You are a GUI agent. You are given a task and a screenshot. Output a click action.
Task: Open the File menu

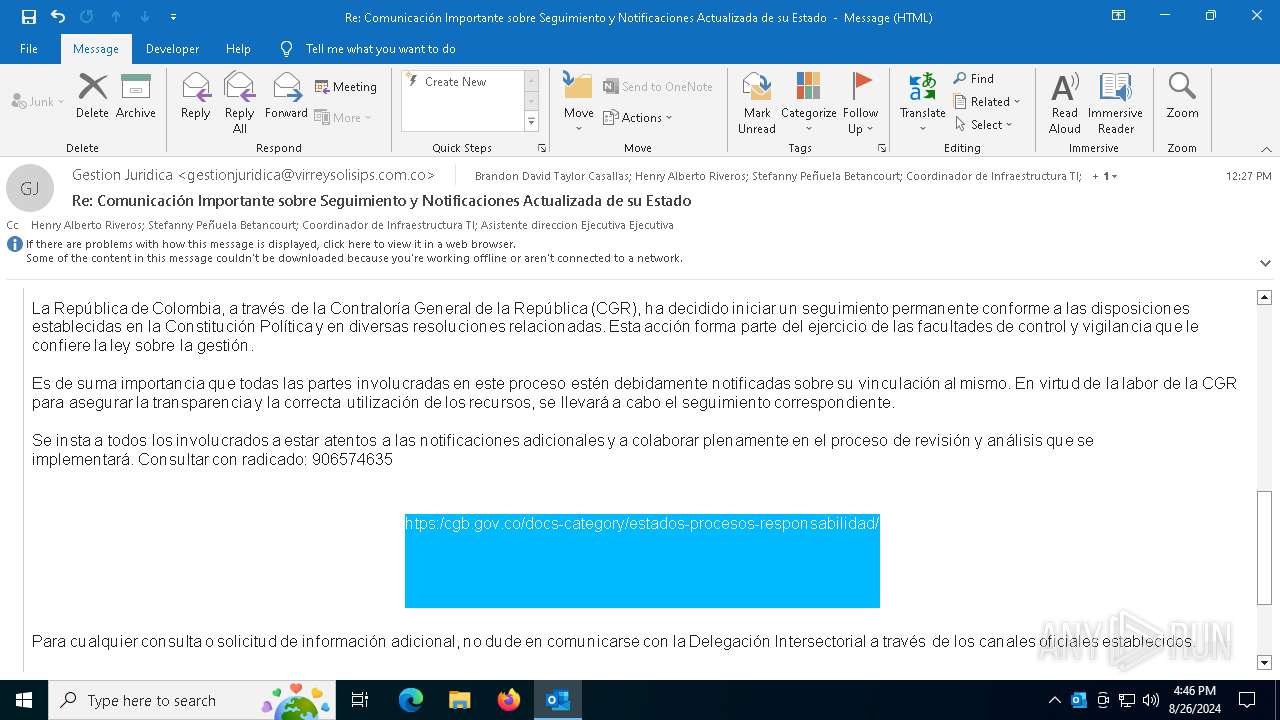(29, 49)
